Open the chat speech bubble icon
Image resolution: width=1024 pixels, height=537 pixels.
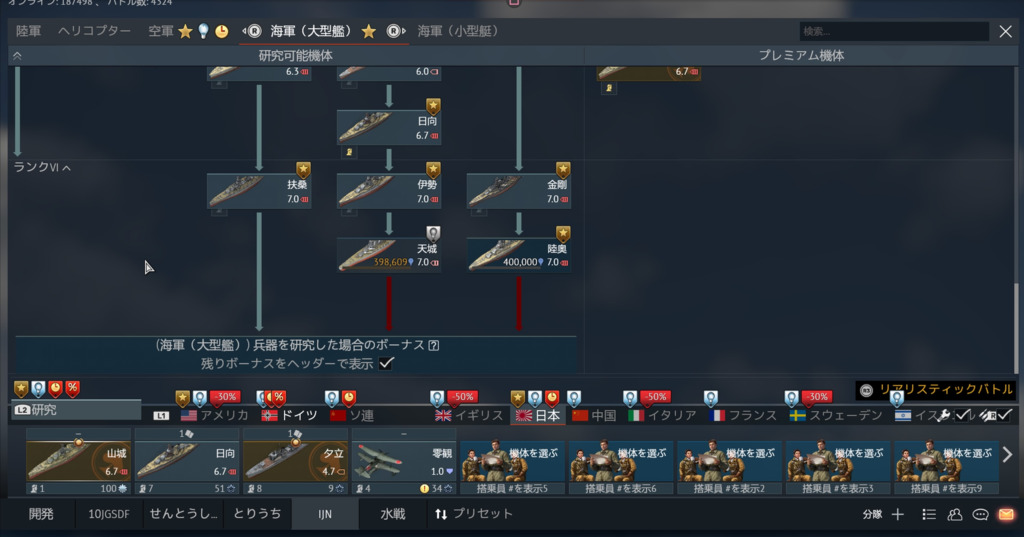[x=980, y=515]
